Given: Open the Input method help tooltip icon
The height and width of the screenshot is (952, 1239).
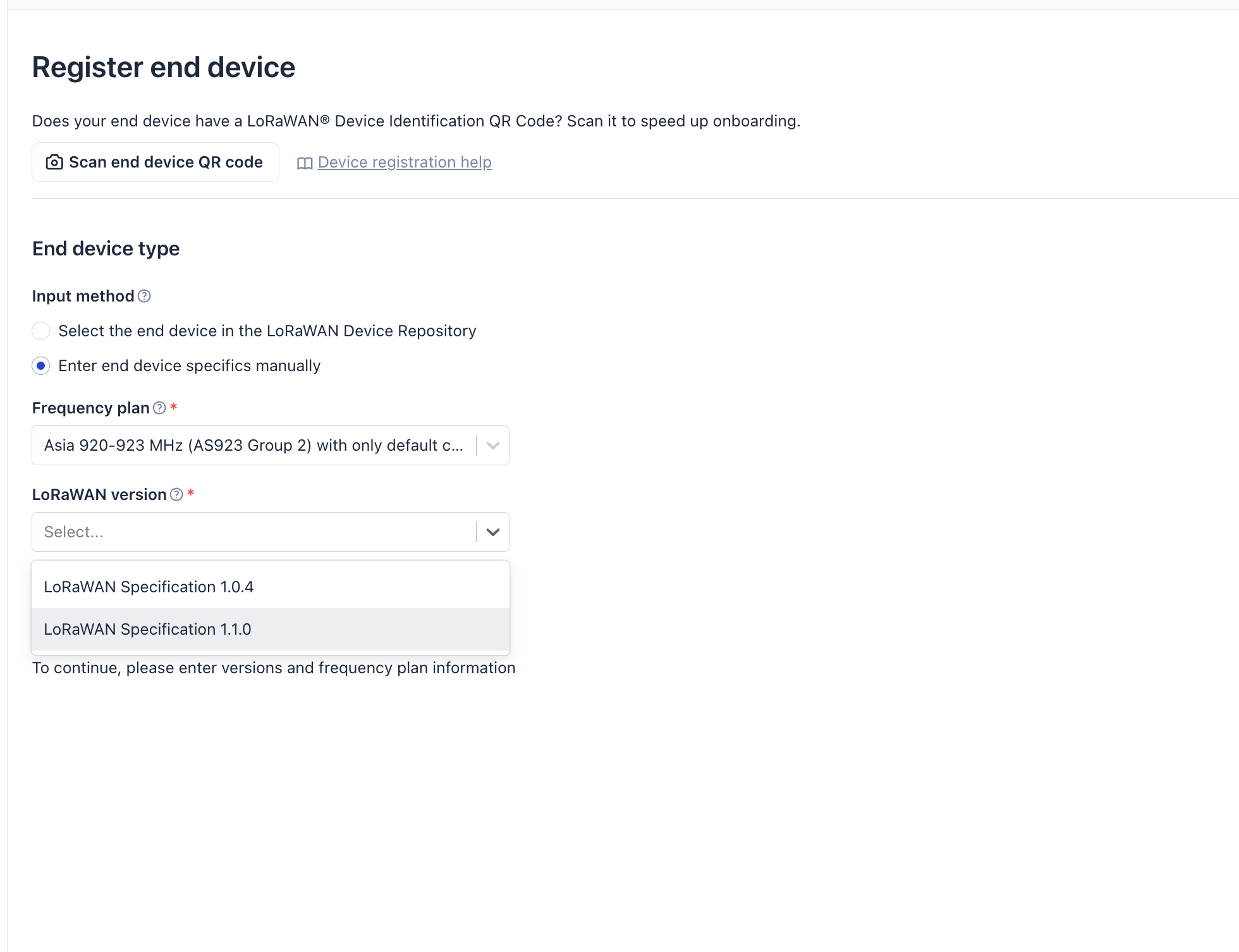Looking at the screenshot, I should click(x=144, y=296).
